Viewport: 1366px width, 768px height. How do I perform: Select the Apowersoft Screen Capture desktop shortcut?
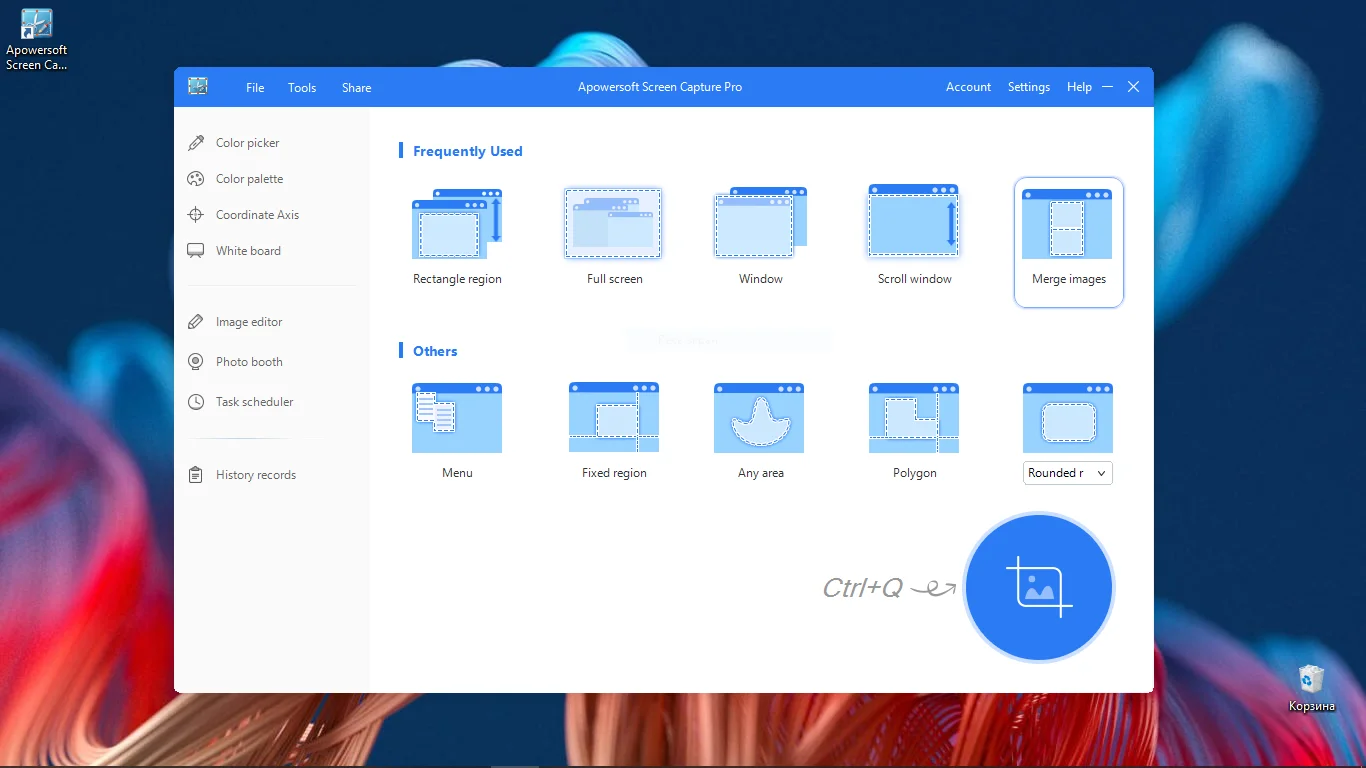click(x=37, y=40)
